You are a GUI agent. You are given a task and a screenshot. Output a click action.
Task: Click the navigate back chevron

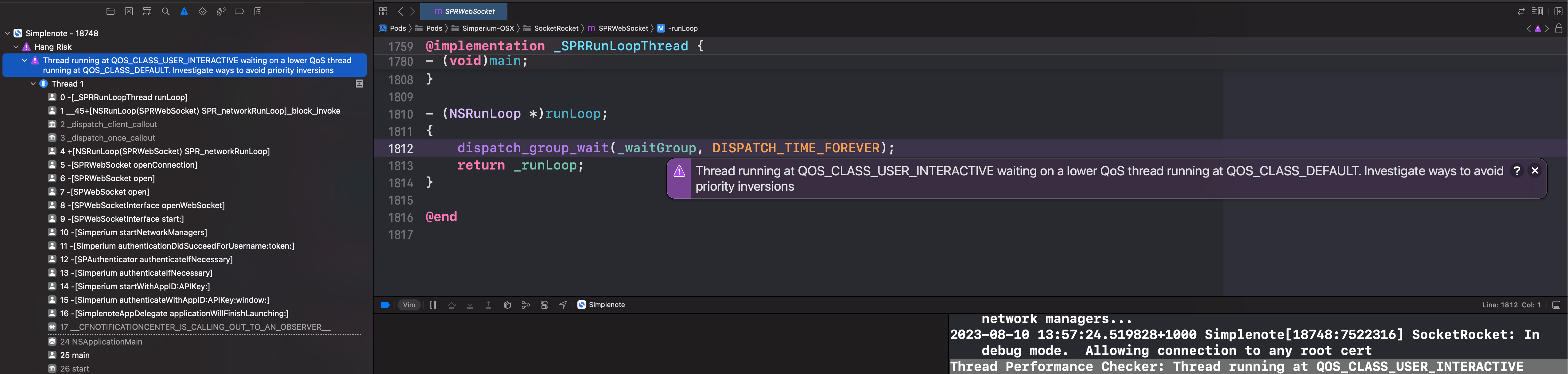[400, 11]
